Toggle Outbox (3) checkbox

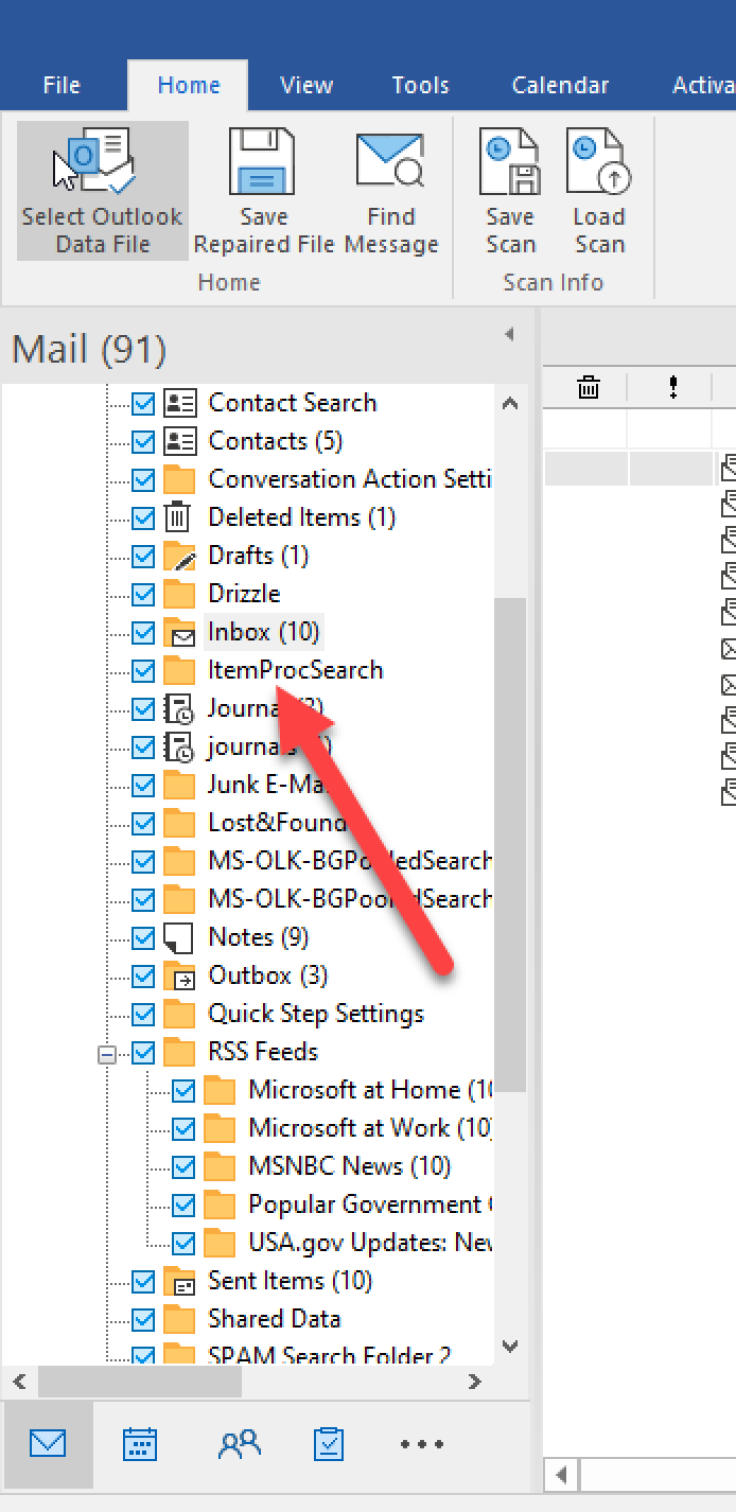tap(144, 975)
